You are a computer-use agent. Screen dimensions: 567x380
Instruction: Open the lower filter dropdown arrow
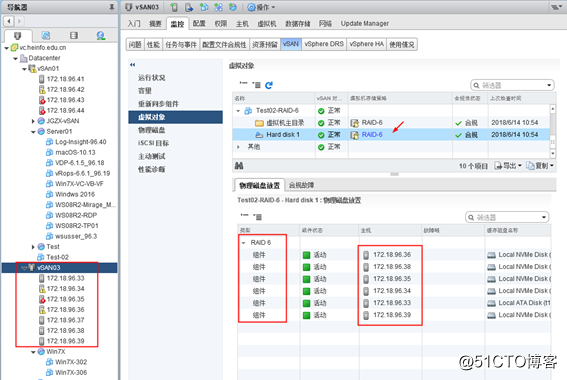pyautogui.click(x=544, y=217)
